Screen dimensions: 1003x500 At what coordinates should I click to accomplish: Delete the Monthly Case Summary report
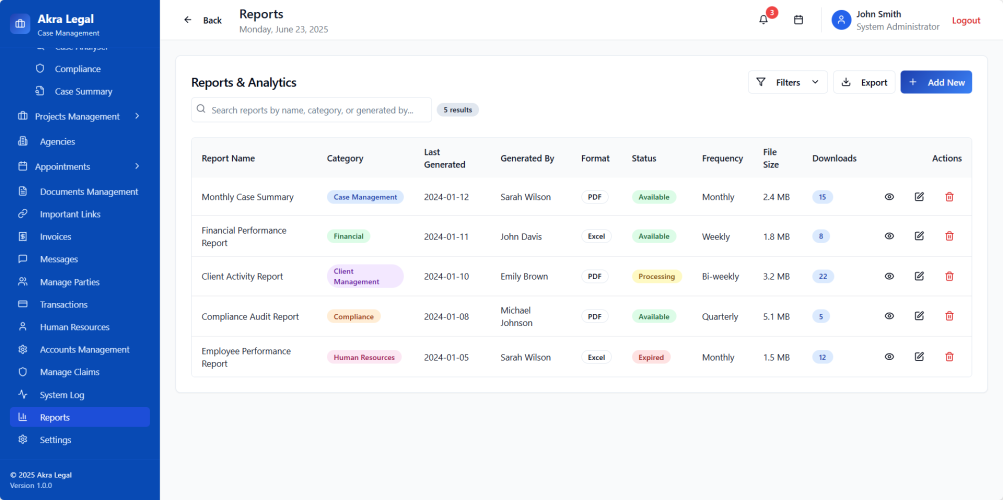pyautogui.click(x=949, y=197)
